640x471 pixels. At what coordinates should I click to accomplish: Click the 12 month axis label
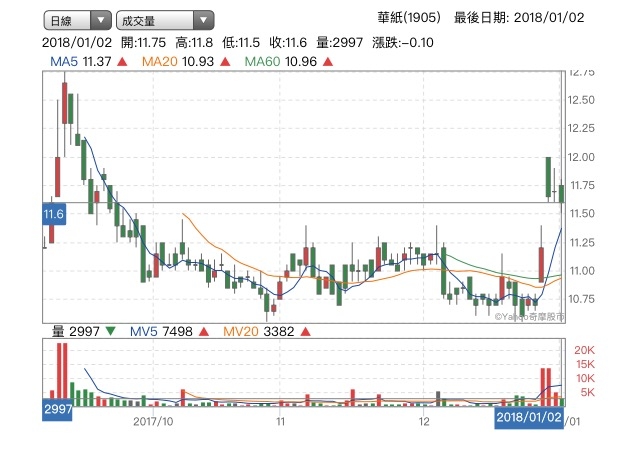424,421
